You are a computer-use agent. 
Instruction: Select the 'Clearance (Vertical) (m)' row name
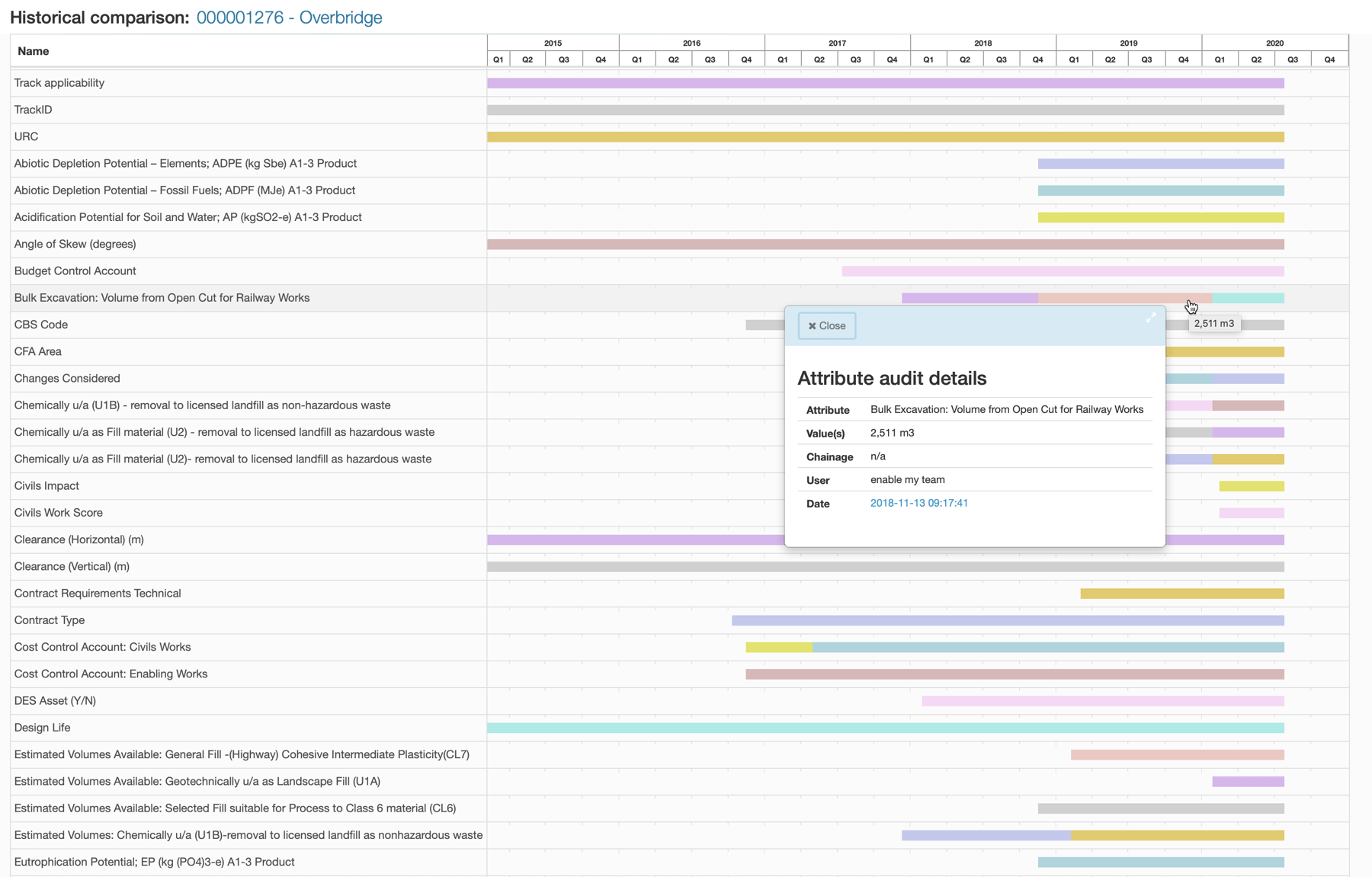pyautogui.click(x=72, y=567)
